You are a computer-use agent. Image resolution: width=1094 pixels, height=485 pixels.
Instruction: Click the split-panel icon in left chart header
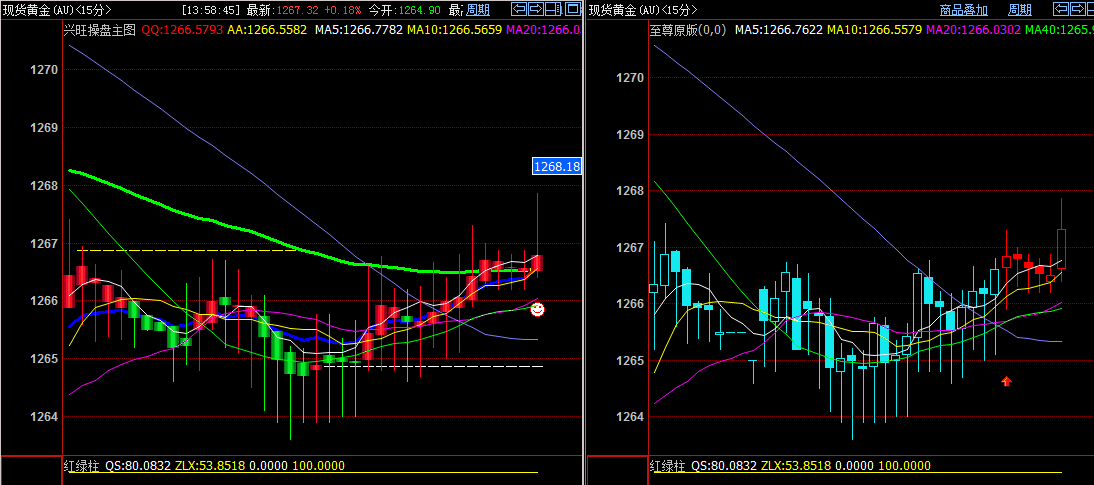coord(553,9)
